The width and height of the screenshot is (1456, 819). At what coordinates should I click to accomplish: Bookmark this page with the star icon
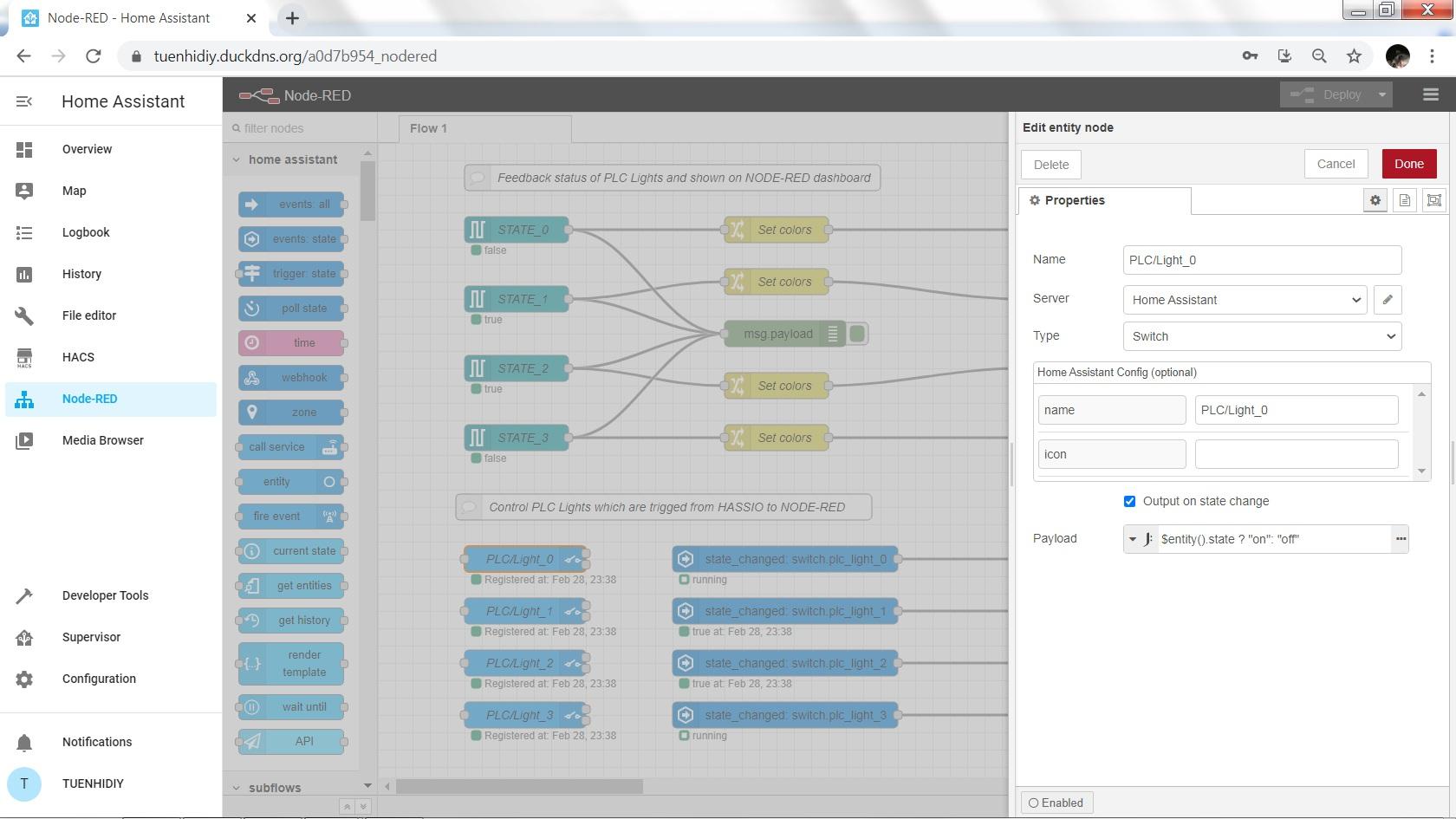(x=1354, y=56)
